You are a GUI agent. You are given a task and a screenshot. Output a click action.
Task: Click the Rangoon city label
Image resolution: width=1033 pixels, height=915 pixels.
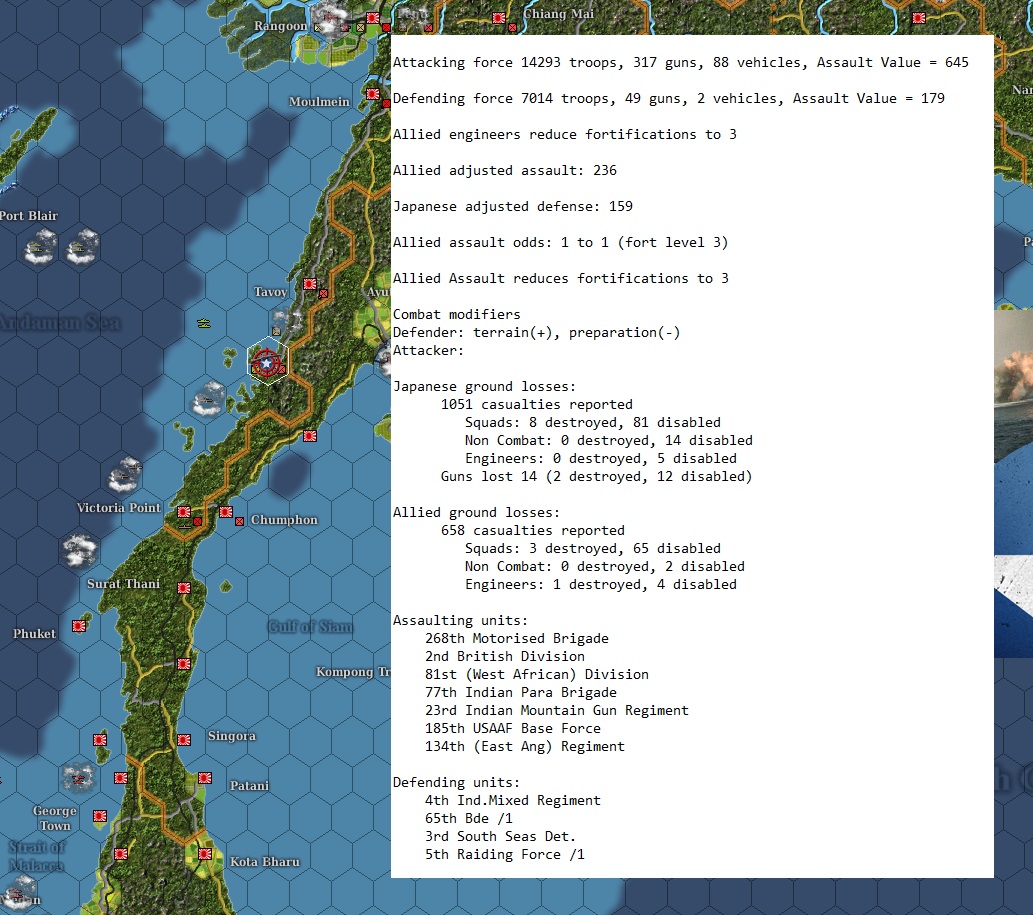point(281,26)
